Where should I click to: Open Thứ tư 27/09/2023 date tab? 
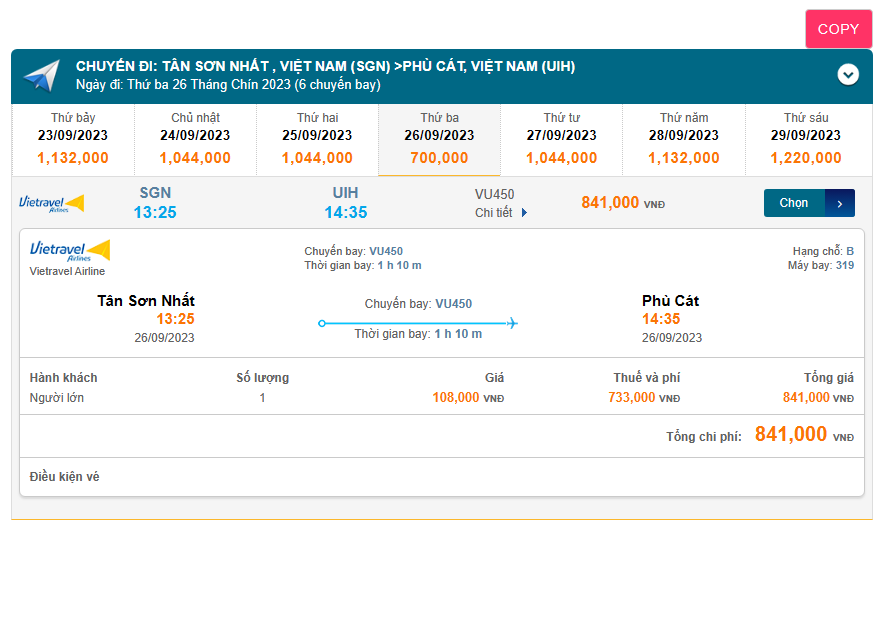(x=561, y=138)
